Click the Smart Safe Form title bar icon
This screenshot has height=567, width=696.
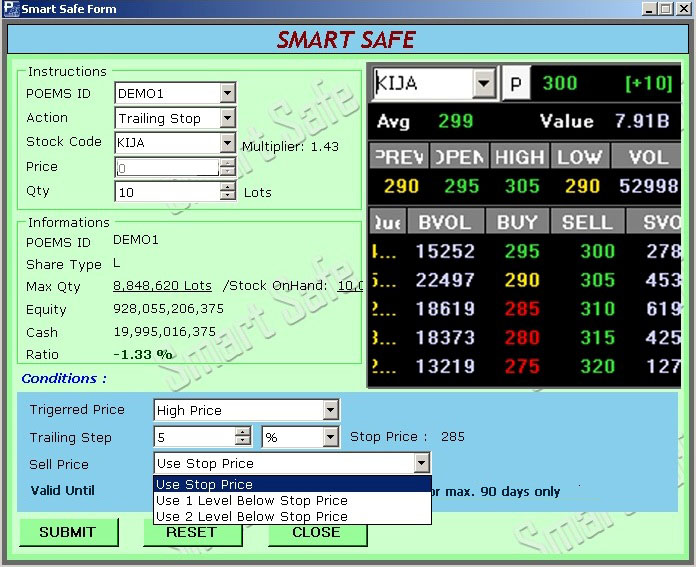click(11, 8)
